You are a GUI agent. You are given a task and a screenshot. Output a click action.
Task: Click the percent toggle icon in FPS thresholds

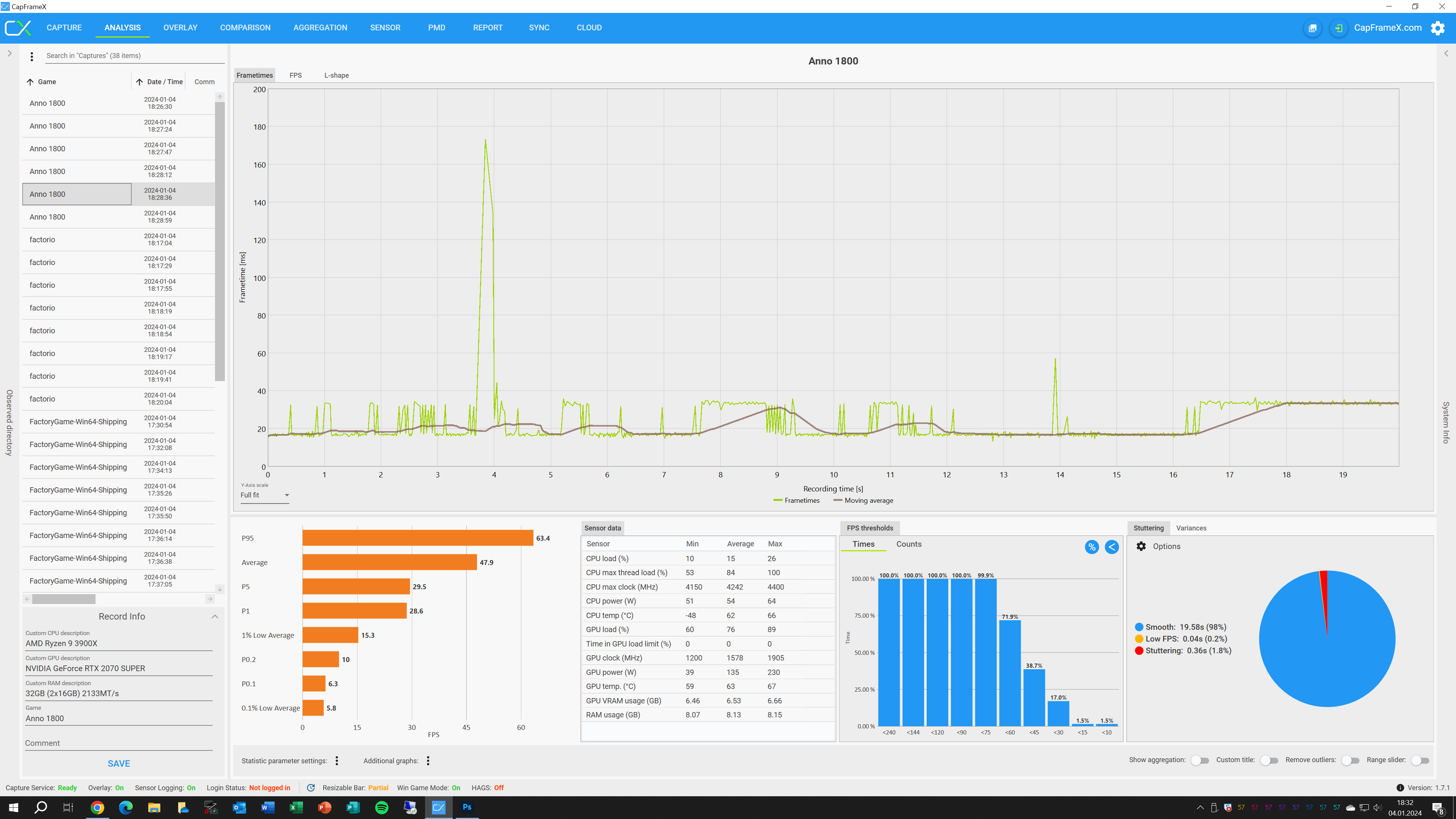(1092, 546)
